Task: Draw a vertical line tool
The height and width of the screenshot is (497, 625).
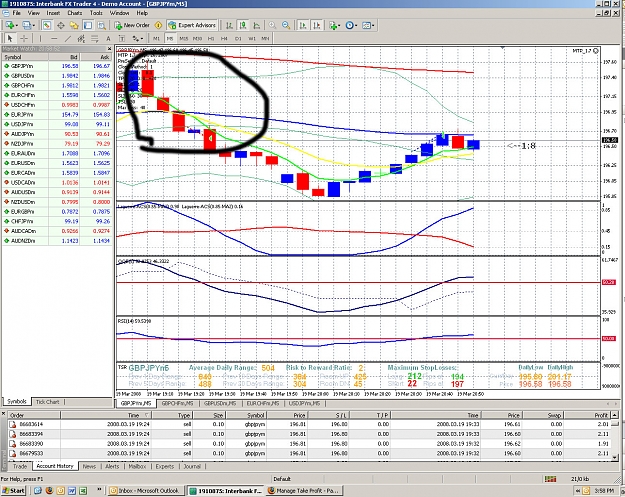Action: point(40,39)
